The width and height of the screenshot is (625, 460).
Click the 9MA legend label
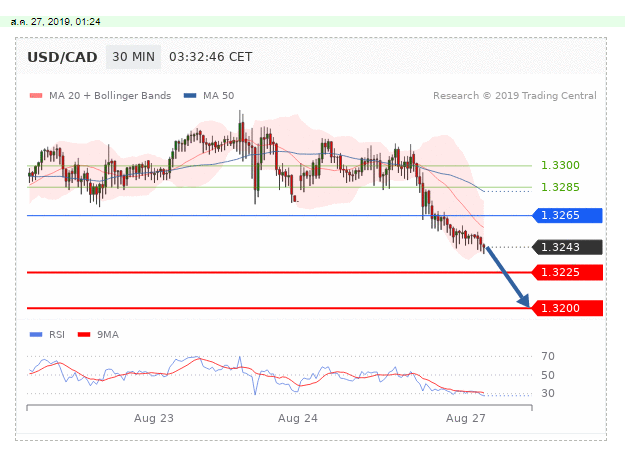coord(108,334)
